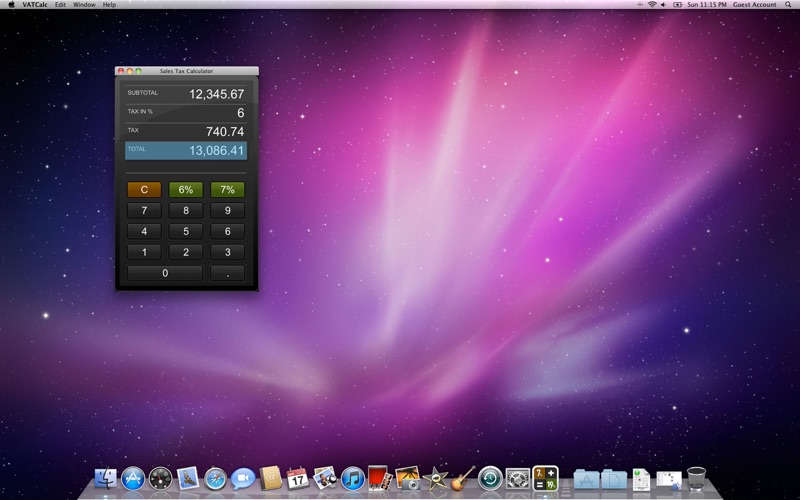
Task: Open iChat from the Dock
Action: tap(243, 479)
